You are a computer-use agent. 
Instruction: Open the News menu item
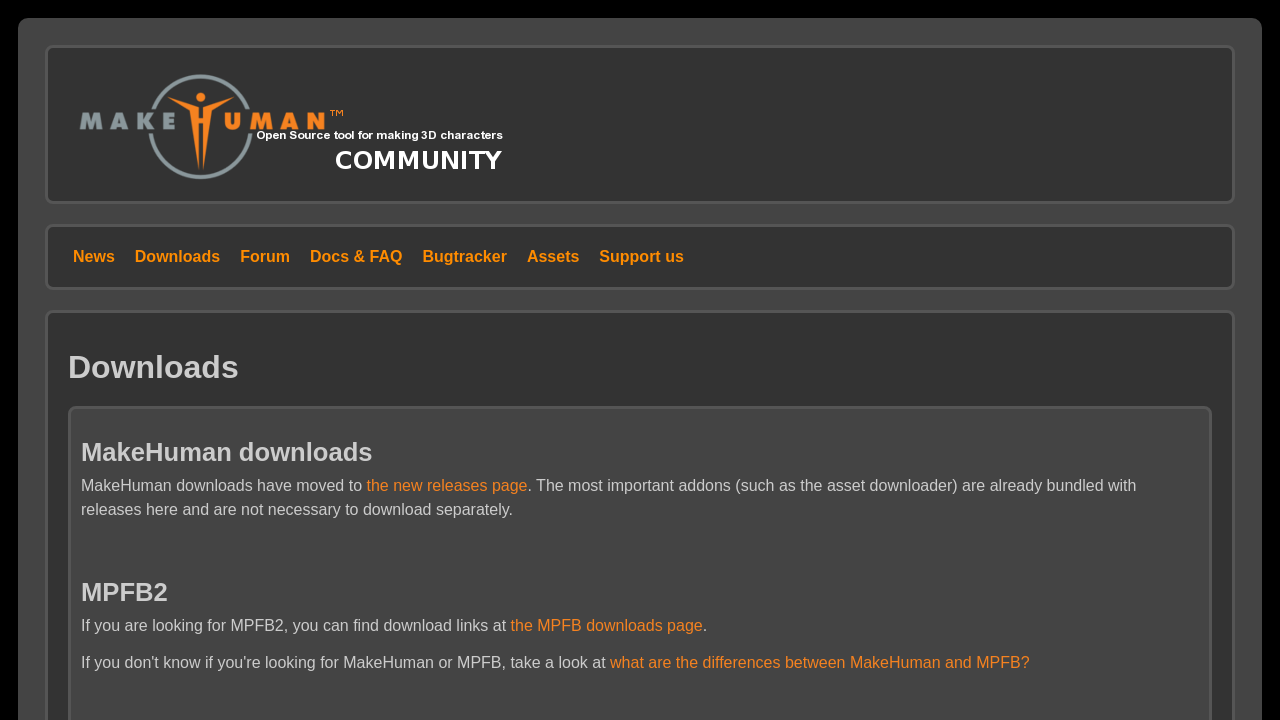coord(94,257)
